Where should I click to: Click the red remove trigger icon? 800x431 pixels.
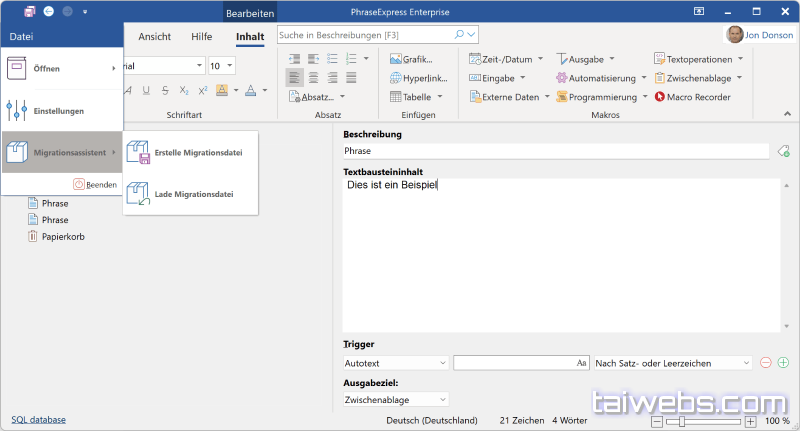(766, 363)
